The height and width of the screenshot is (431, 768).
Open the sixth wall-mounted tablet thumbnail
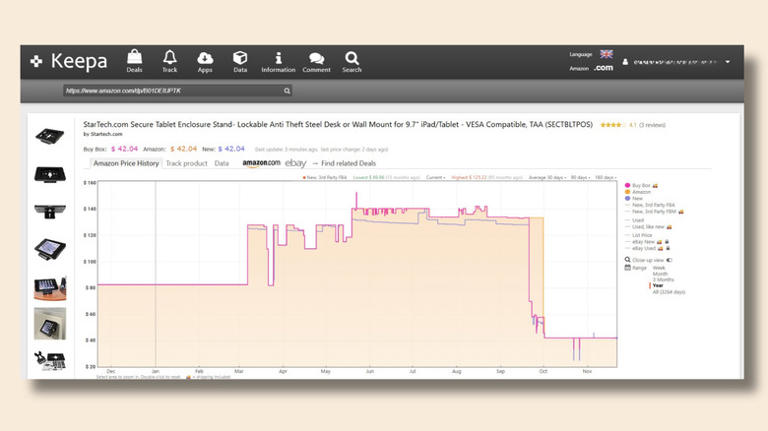tap(49, 324)
